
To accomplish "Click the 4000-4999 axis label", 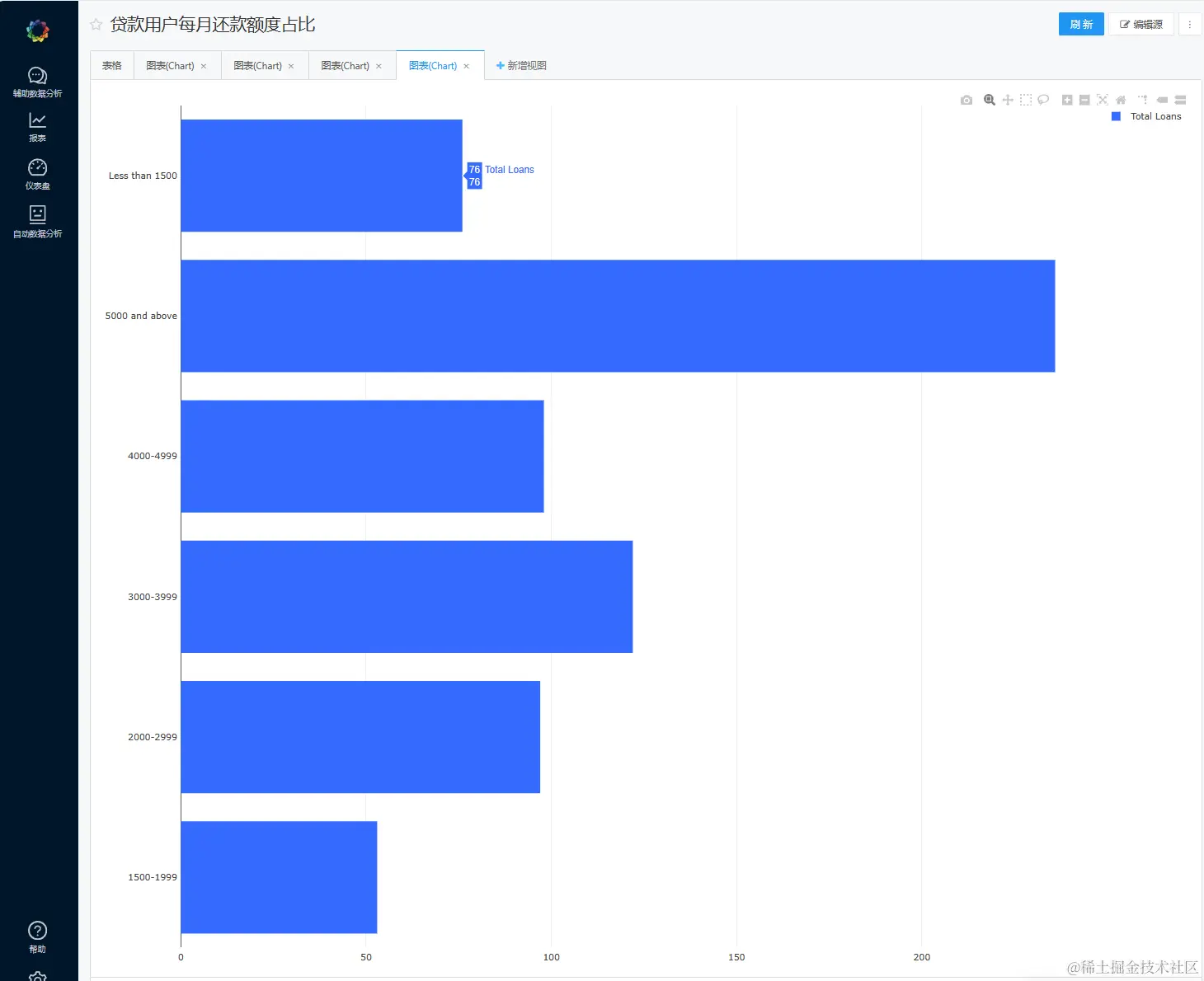I will (x=153, y=456).
